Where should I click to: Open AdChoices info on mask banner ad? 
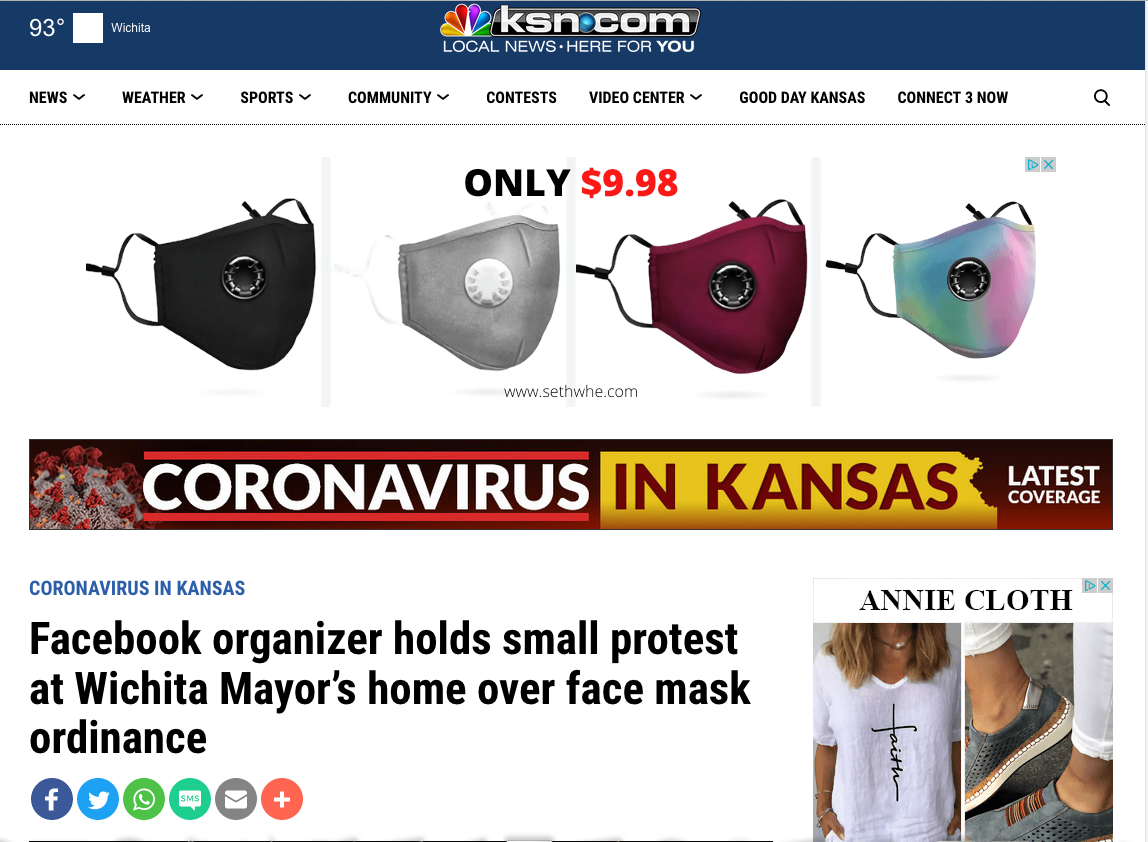pos(1032,165)
